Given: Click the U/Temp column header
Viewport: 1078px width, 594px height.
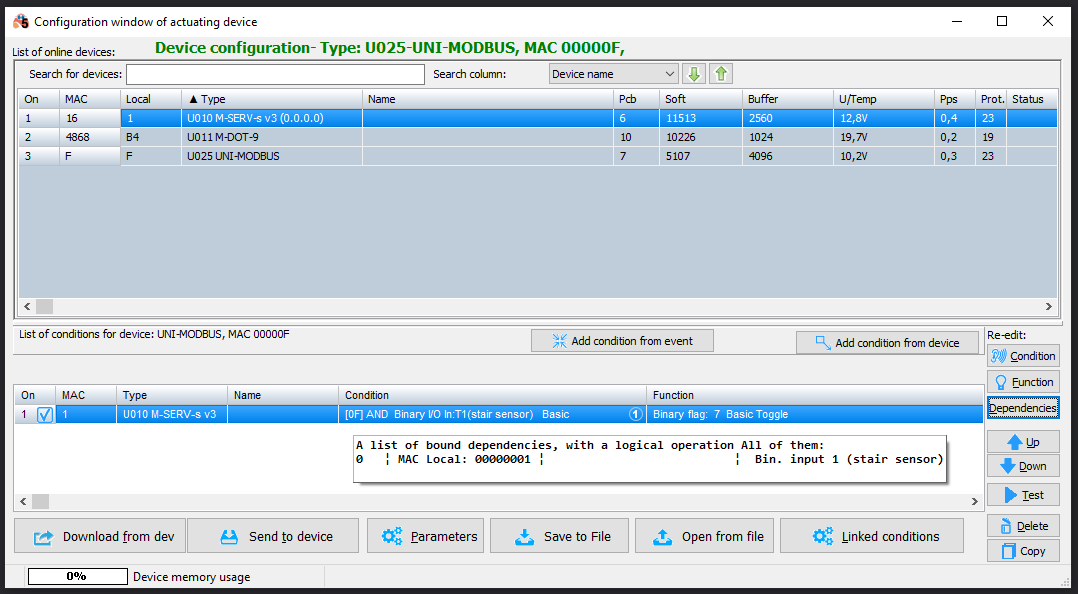Looking at the screenshot, I should coord(883,99).
